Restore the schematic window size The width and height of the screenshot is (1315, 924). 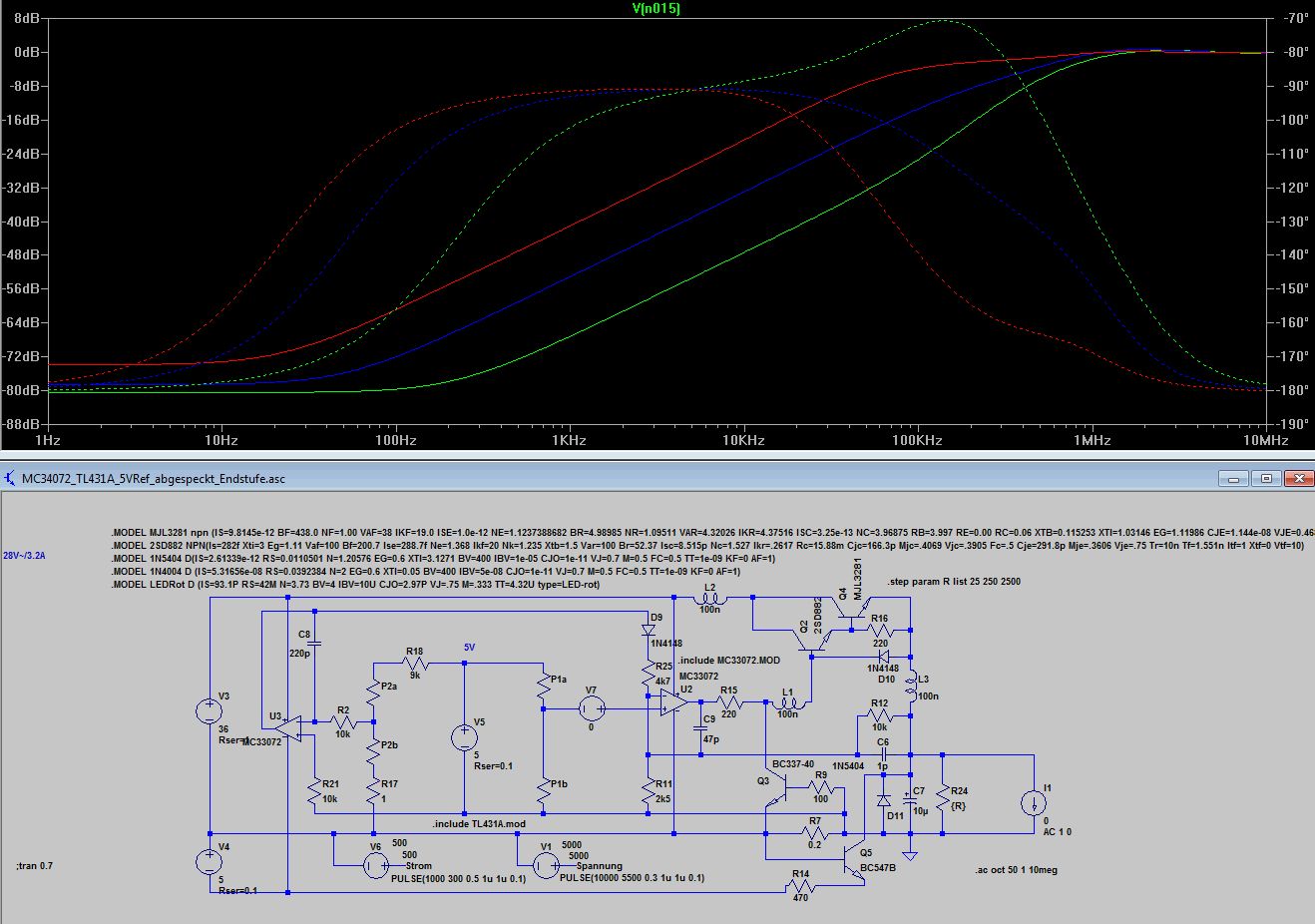point(1266,478)
